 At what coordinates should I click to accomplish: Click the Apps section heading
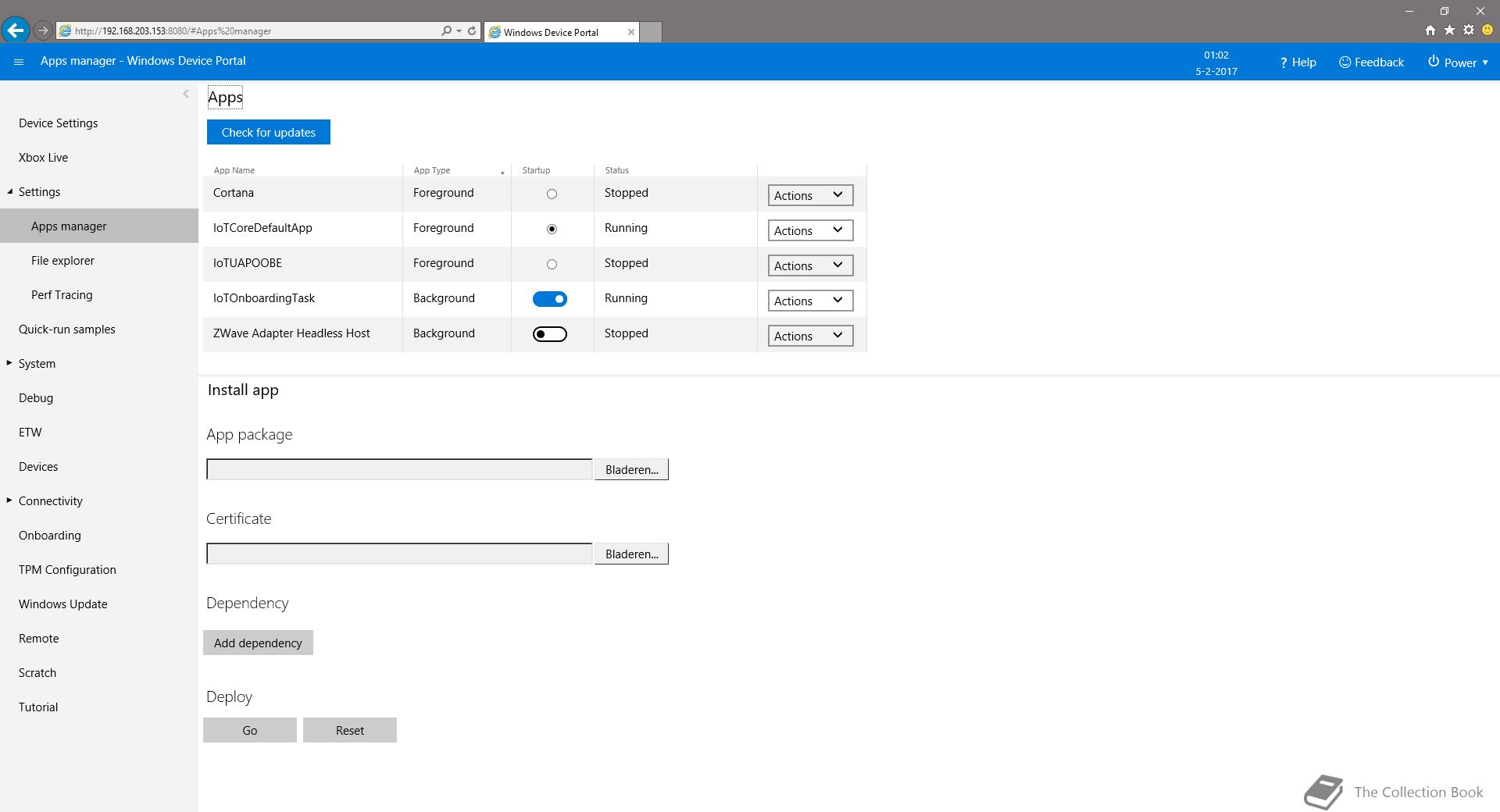point(225,98)
